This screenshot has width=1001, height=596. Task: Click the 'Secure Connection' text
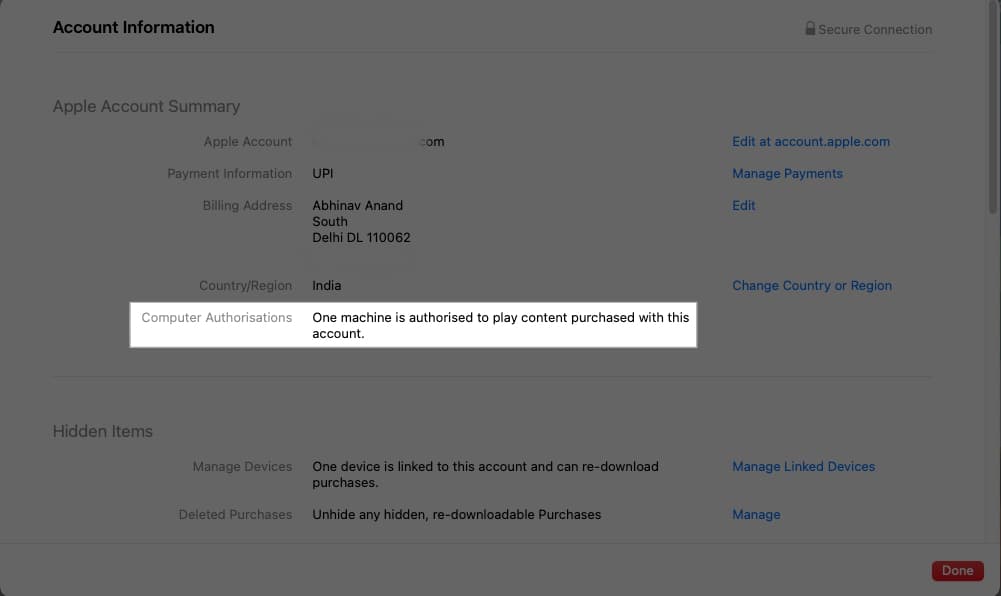pos(875,29)
